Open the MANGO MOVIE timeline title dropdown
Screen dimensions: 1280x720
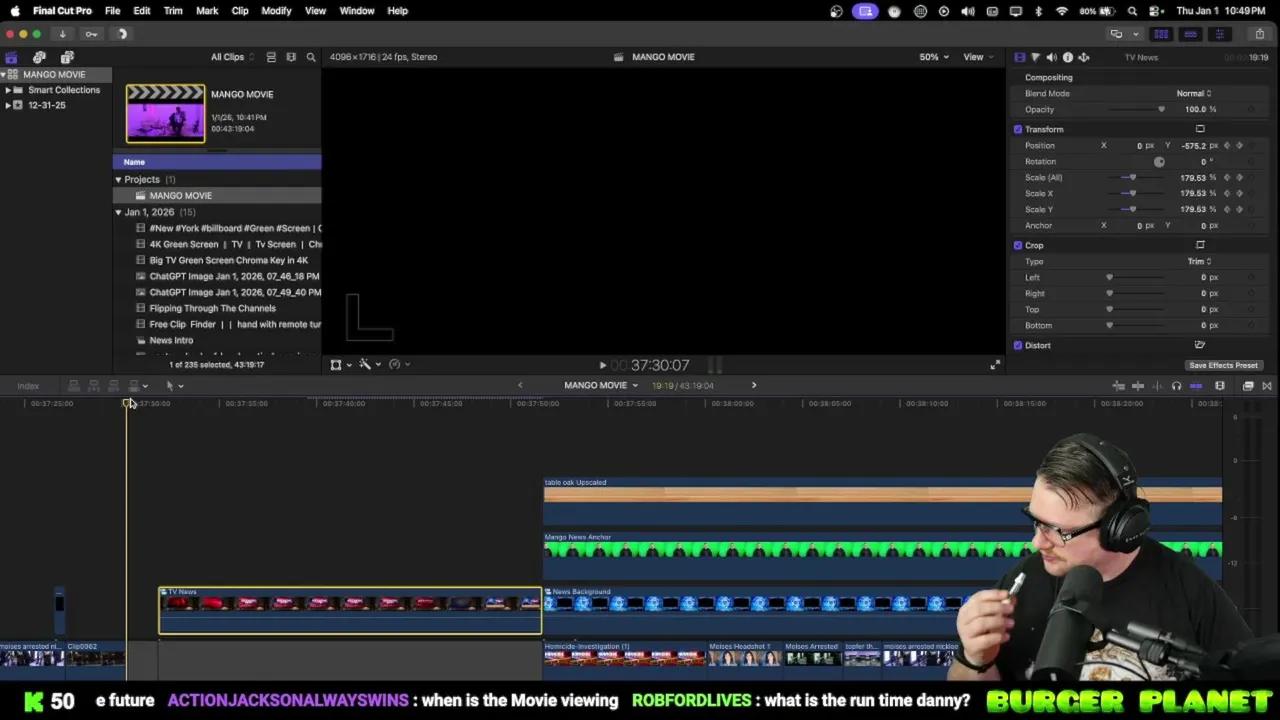click(600, 386)
